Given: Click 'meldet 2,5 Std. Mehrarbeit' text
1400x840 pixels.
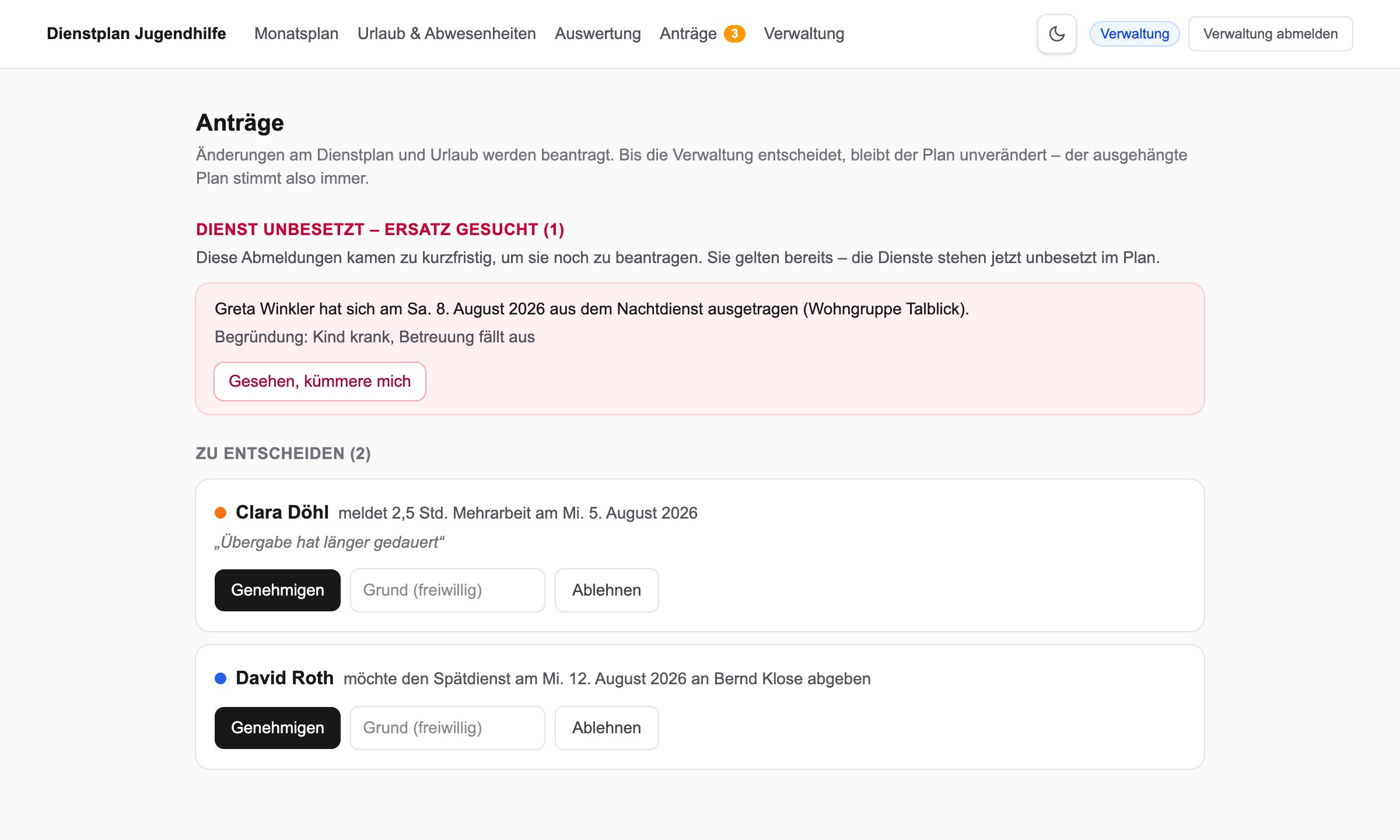Looking at the screenshot, I should [517, 513].
